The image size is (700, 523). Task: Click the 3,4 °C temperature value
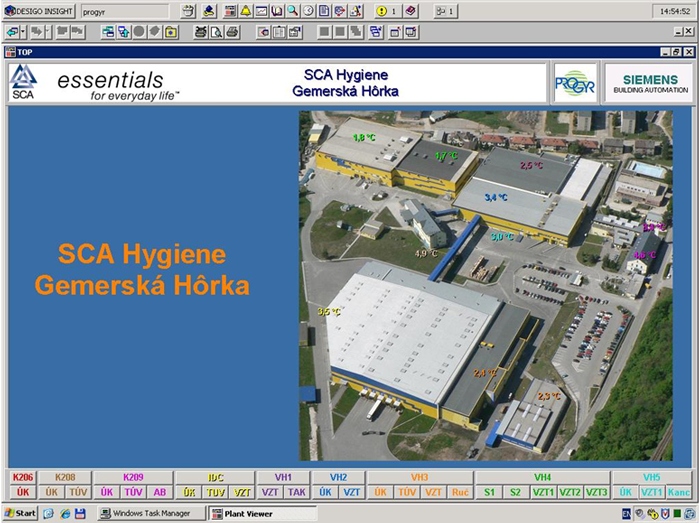coord(496,197)
